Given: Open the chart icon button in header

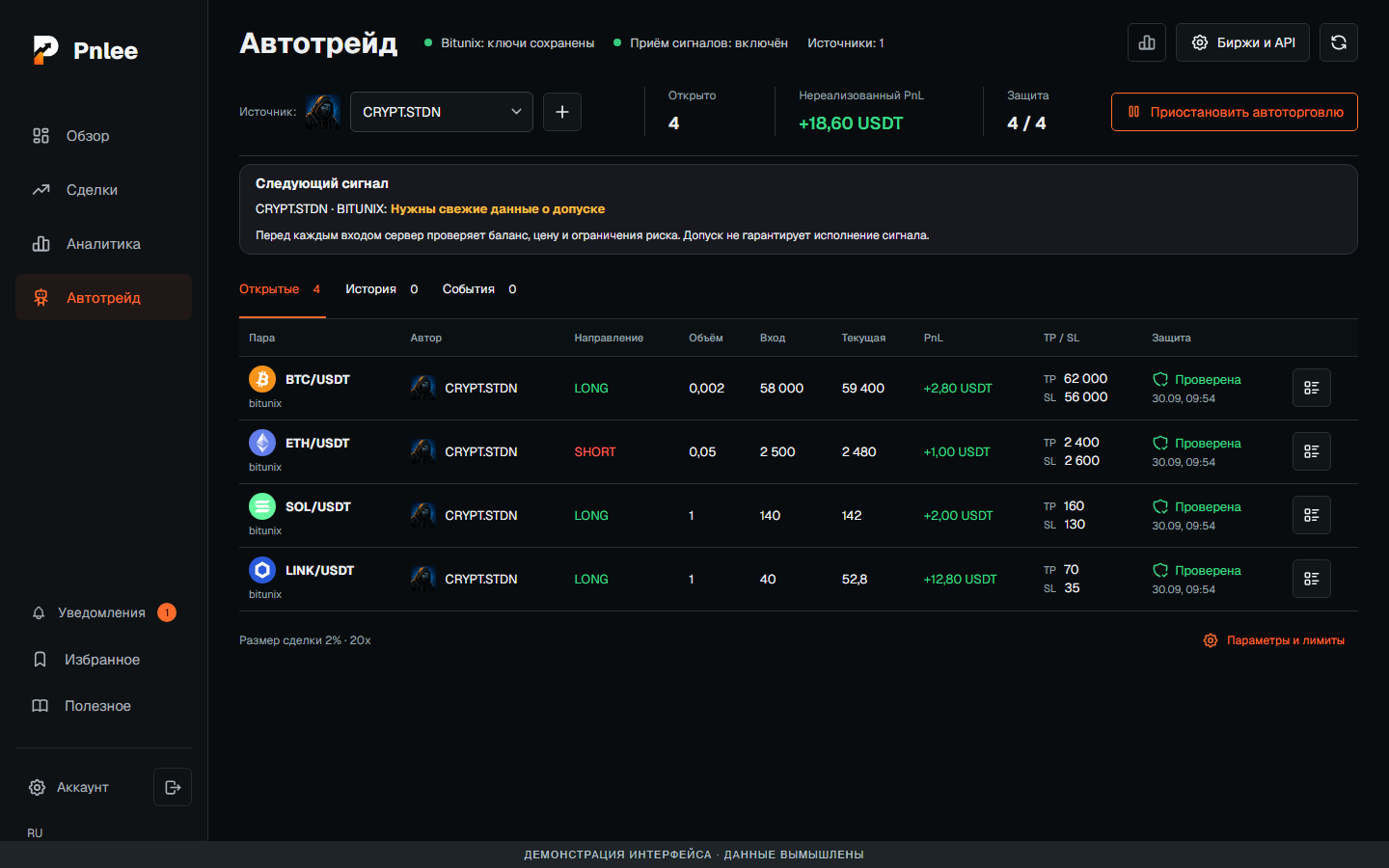Looking at the screenshot, I should pyautogui.click(x=1147, y=42).
